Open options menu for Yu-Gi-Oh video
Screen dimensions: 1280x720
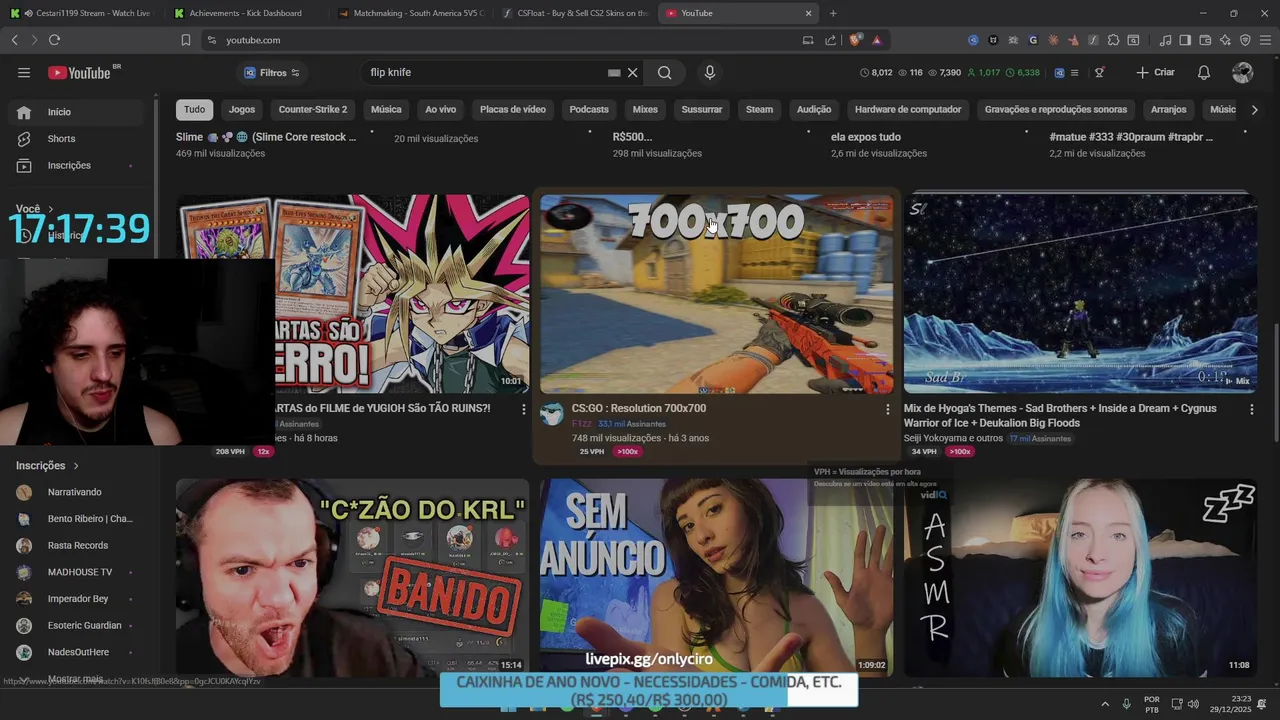coord(523,409)
